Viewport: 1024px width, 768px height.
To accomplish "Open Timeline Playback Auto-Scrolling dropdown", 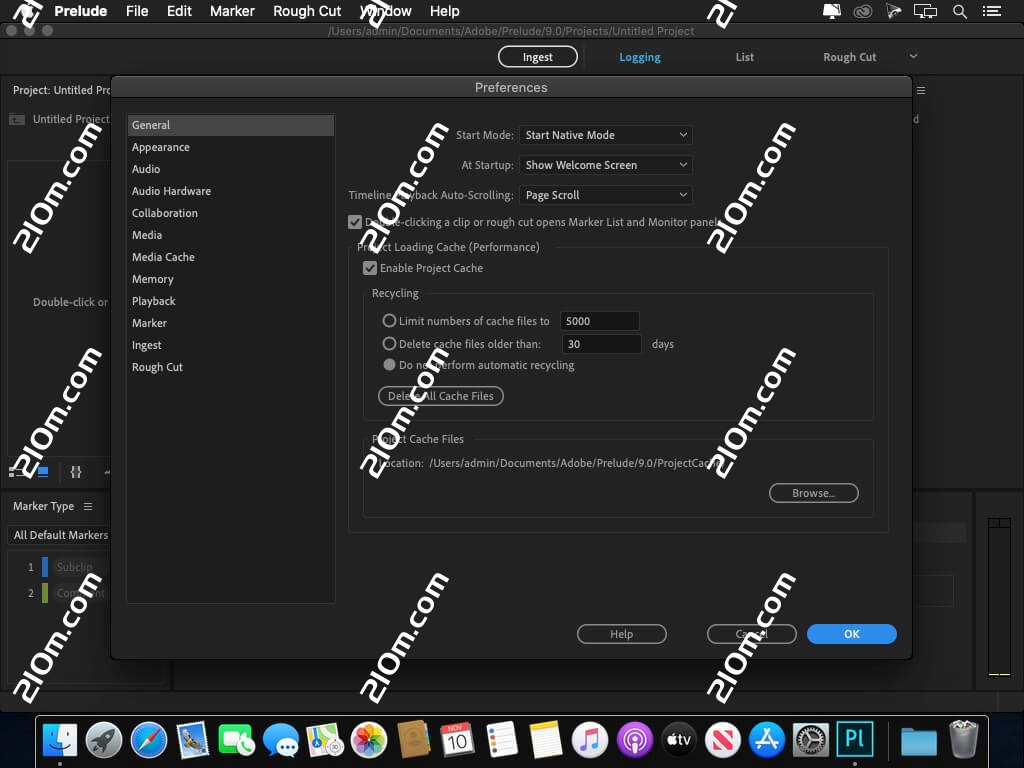I will (605, 195).
